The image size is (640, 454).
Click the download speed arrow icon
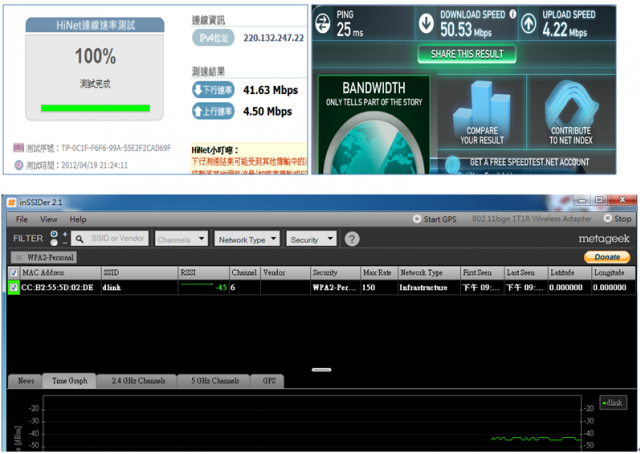coord(426,23)
